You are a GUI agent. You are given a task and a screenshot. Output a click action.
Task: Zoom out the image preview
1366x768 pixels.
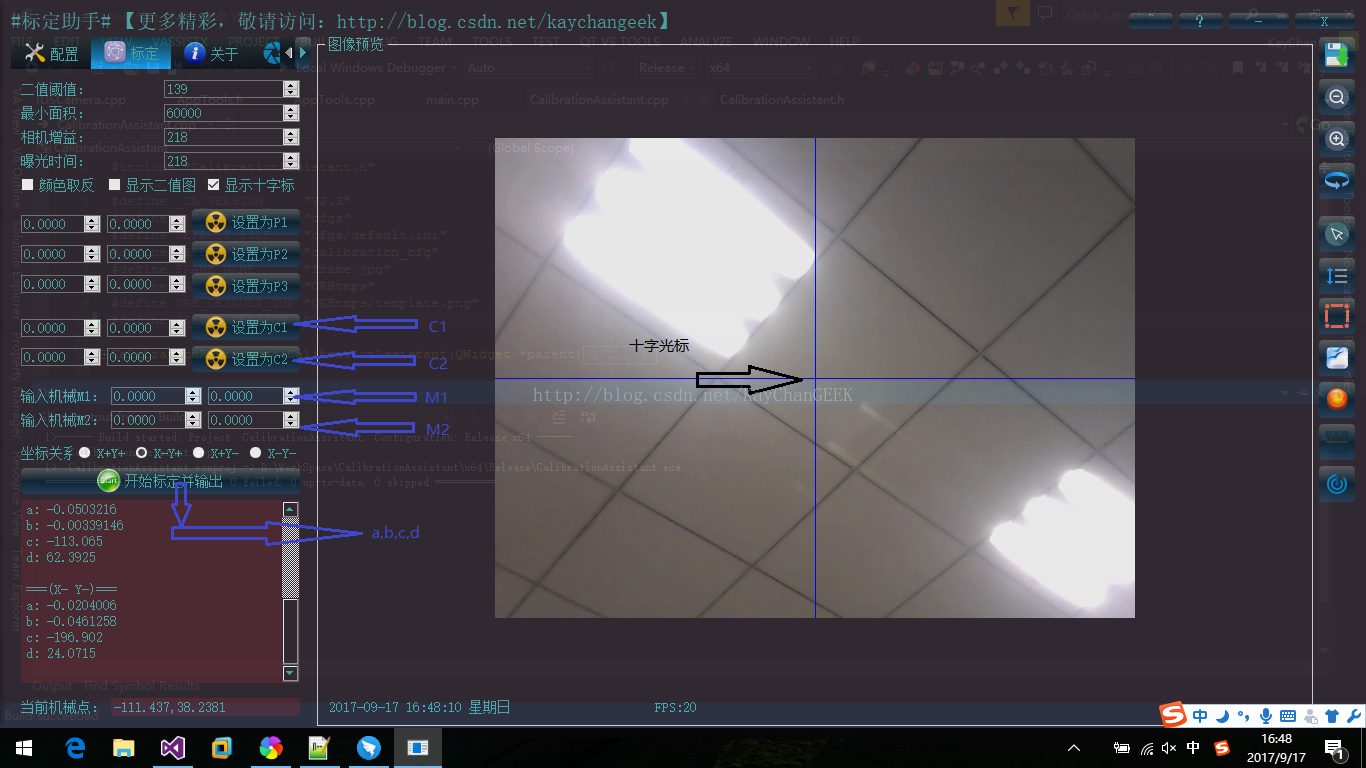[x=1337, y=98]
